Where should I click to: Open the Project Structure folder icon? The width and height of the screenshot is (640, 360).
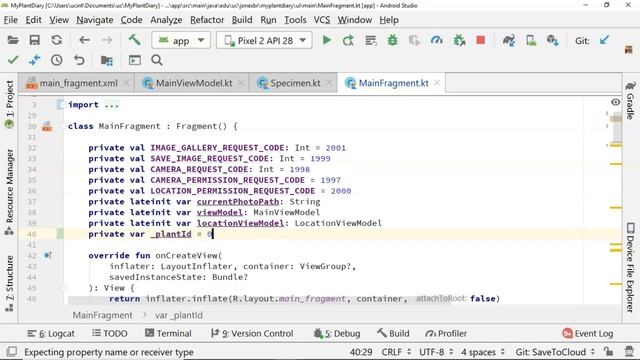coord(107,60)
